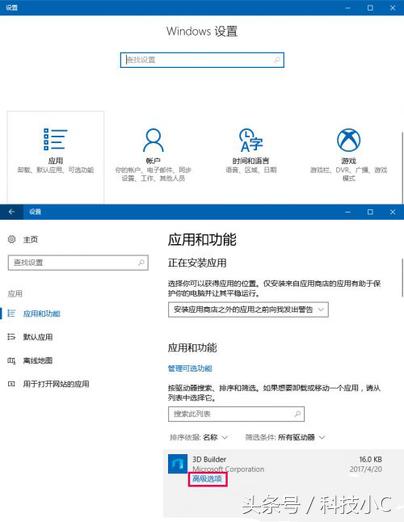
Task: Open the 时间和语言 settings icon
Action: tap(251, 140)
